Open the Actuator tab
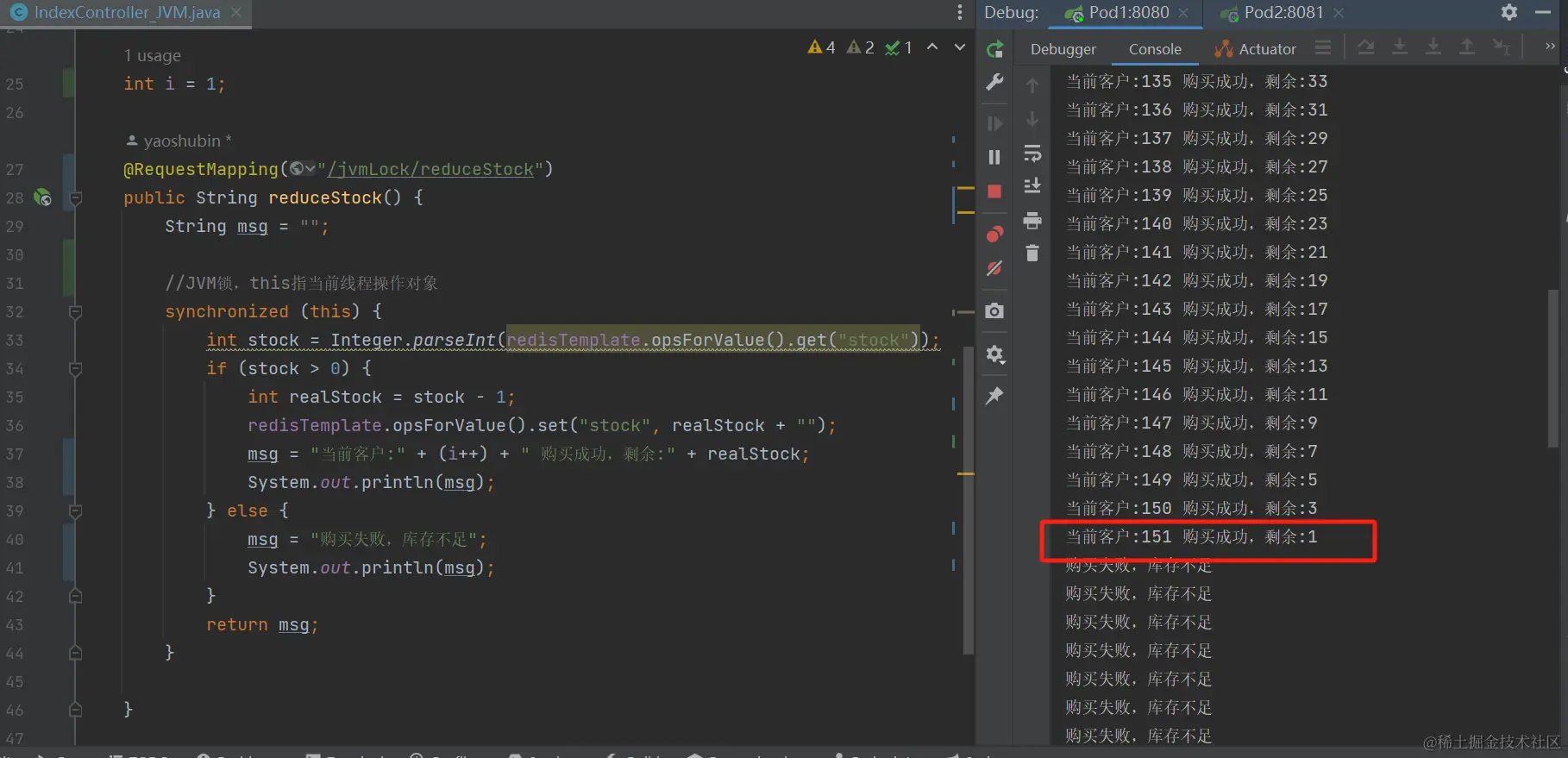The image size is (1568, 758). pos(1256,49)
